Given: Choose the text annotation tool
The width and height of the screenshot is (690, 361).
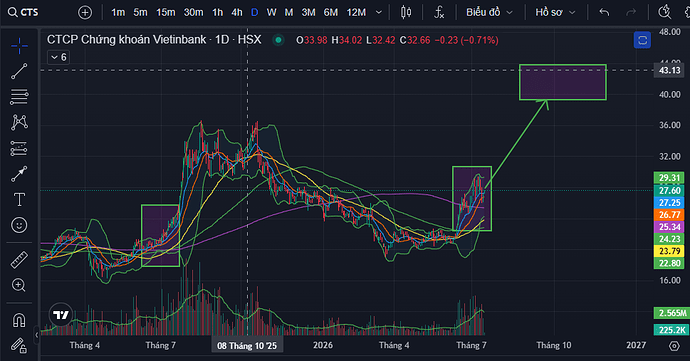Looking at the screenshot, I should [19, 199].
